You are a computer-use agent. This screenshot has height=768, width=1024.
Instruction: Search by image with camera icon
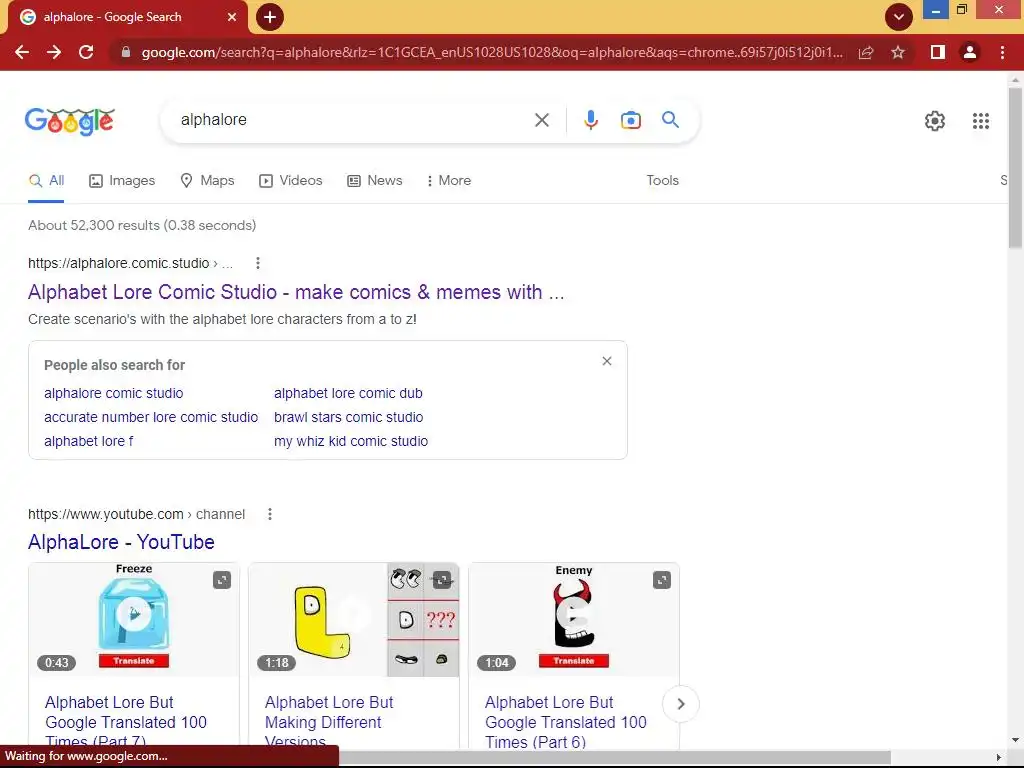630,120
